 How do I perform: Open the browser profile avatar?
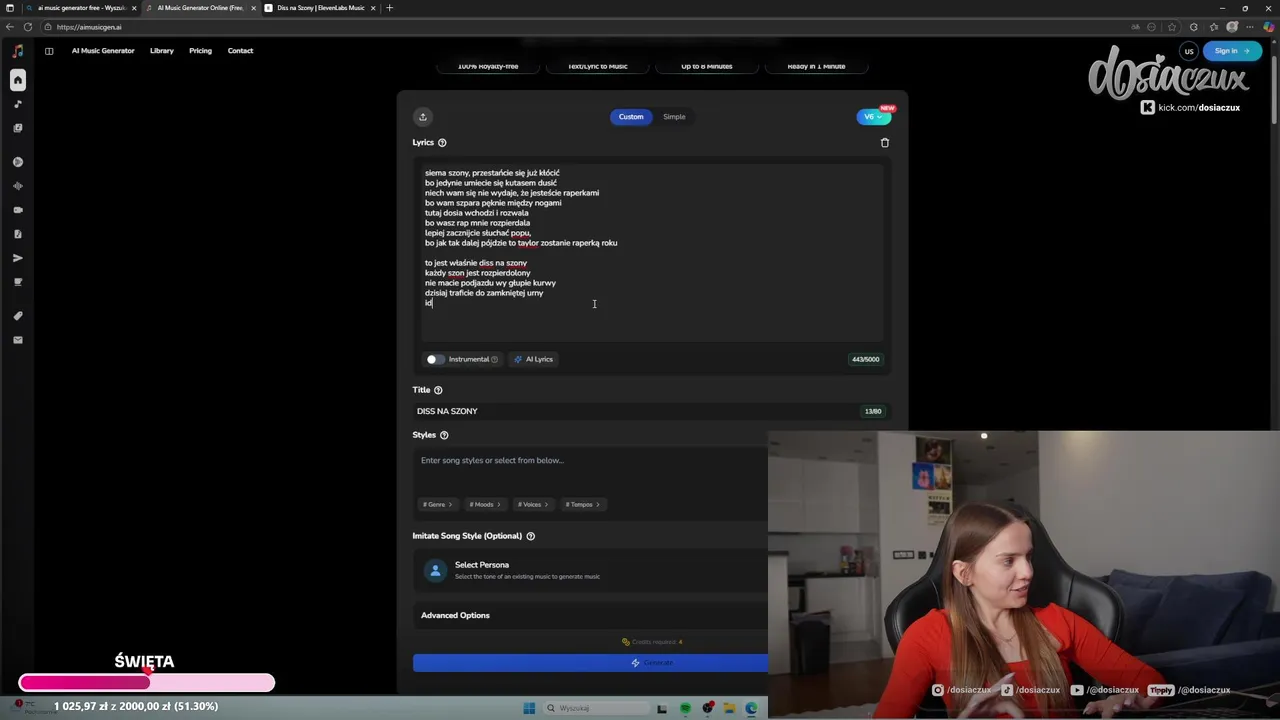pos(1233,27)
